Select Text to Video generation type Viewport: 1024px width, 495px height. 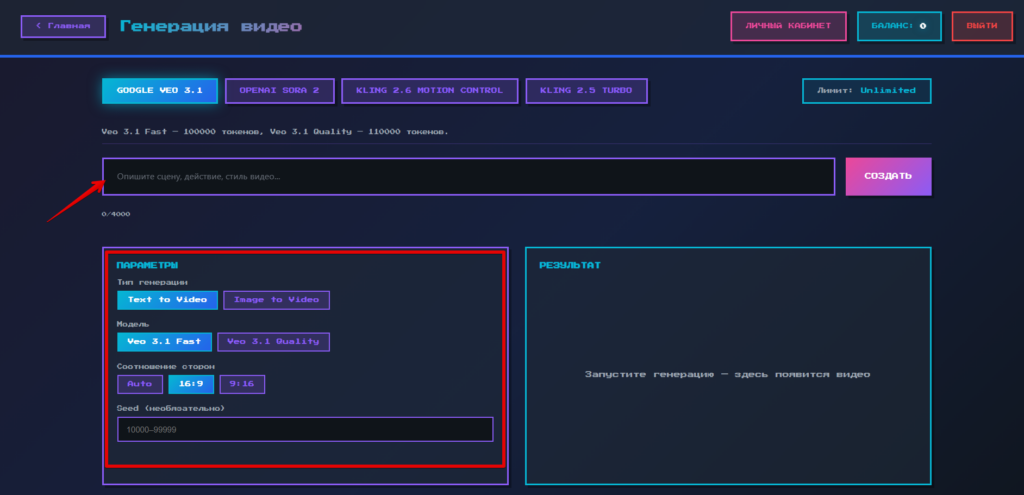click(167, 300)
